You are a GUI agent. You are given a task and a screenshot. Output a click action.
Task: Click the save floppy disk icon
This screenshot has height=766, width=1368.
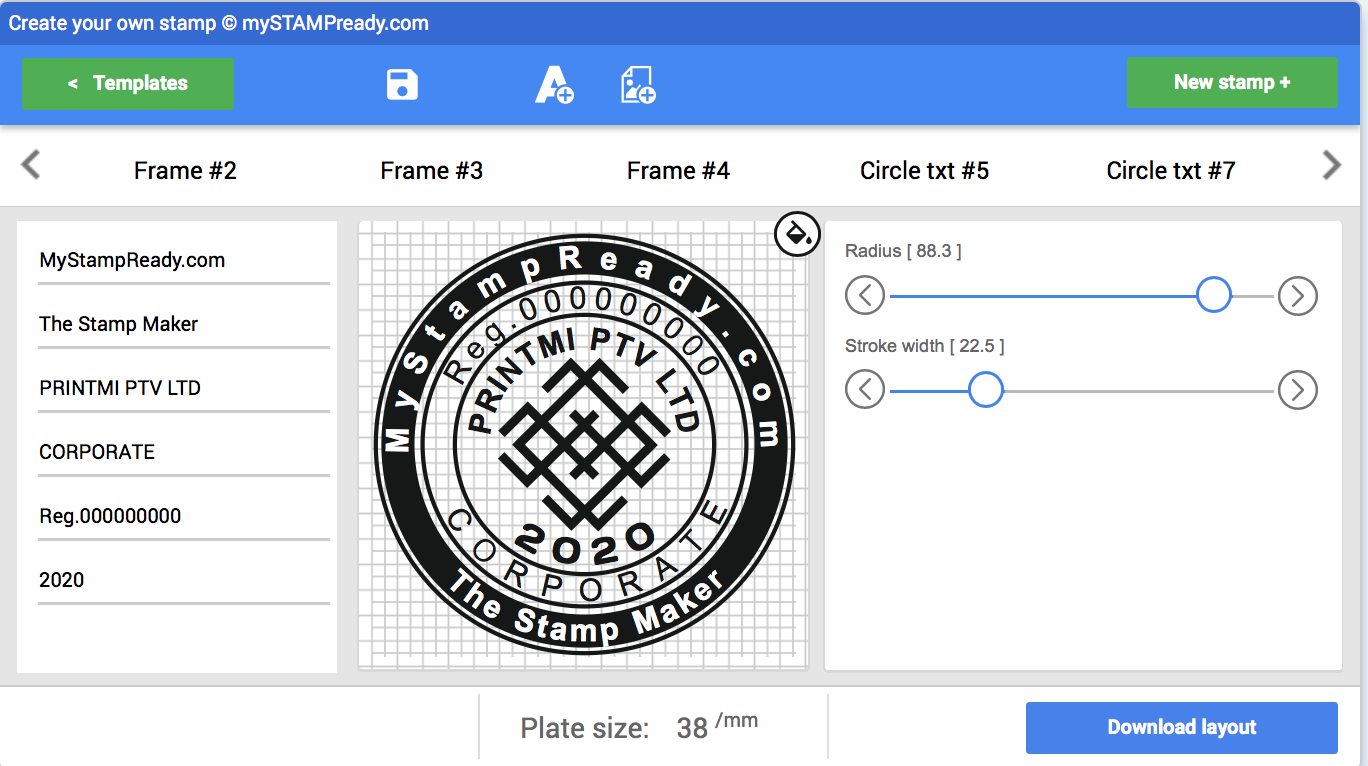[x=402, y=84]
